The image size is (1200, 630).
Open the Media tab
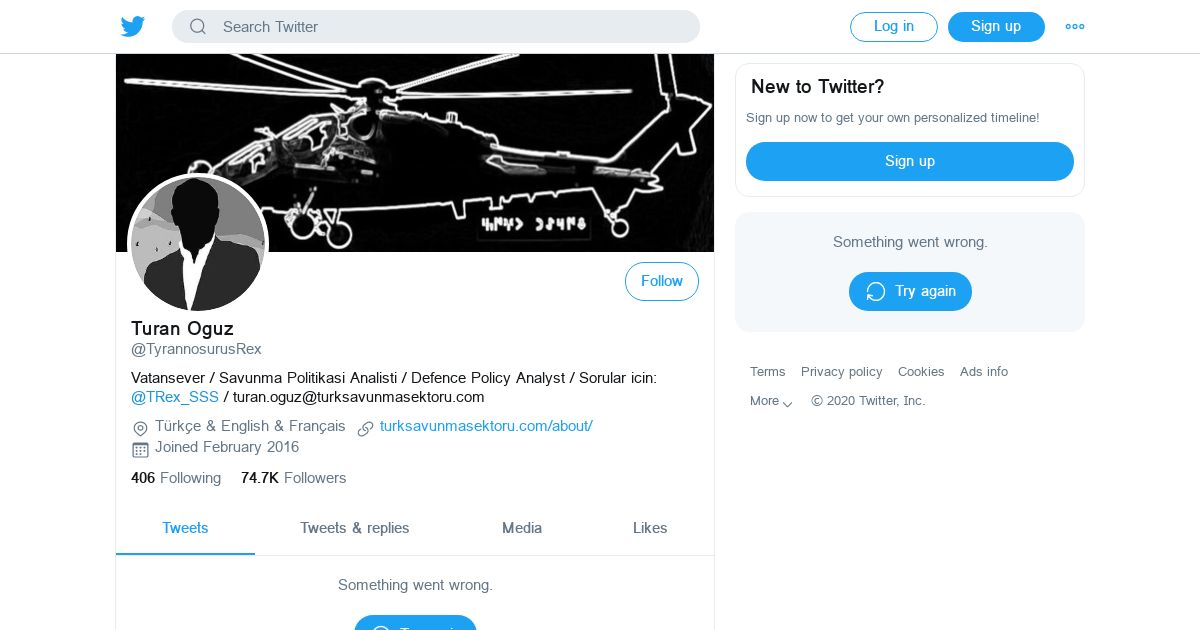coord(522,528)
